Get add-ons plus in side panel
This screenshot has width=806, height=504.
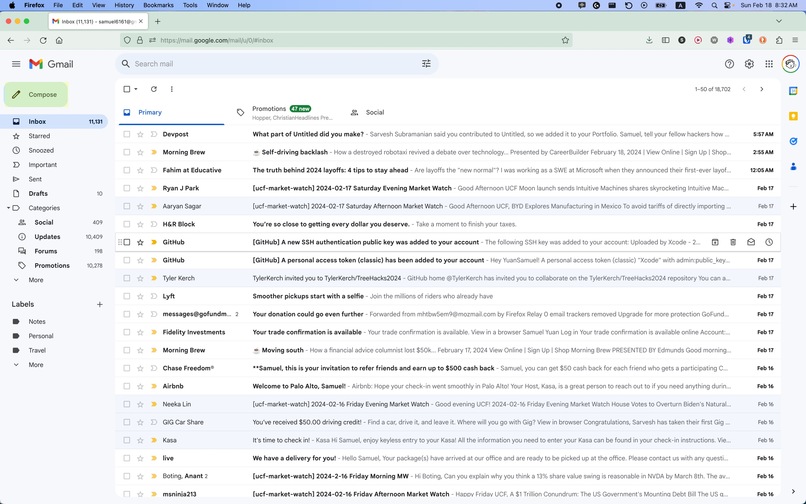pos(793,206)
